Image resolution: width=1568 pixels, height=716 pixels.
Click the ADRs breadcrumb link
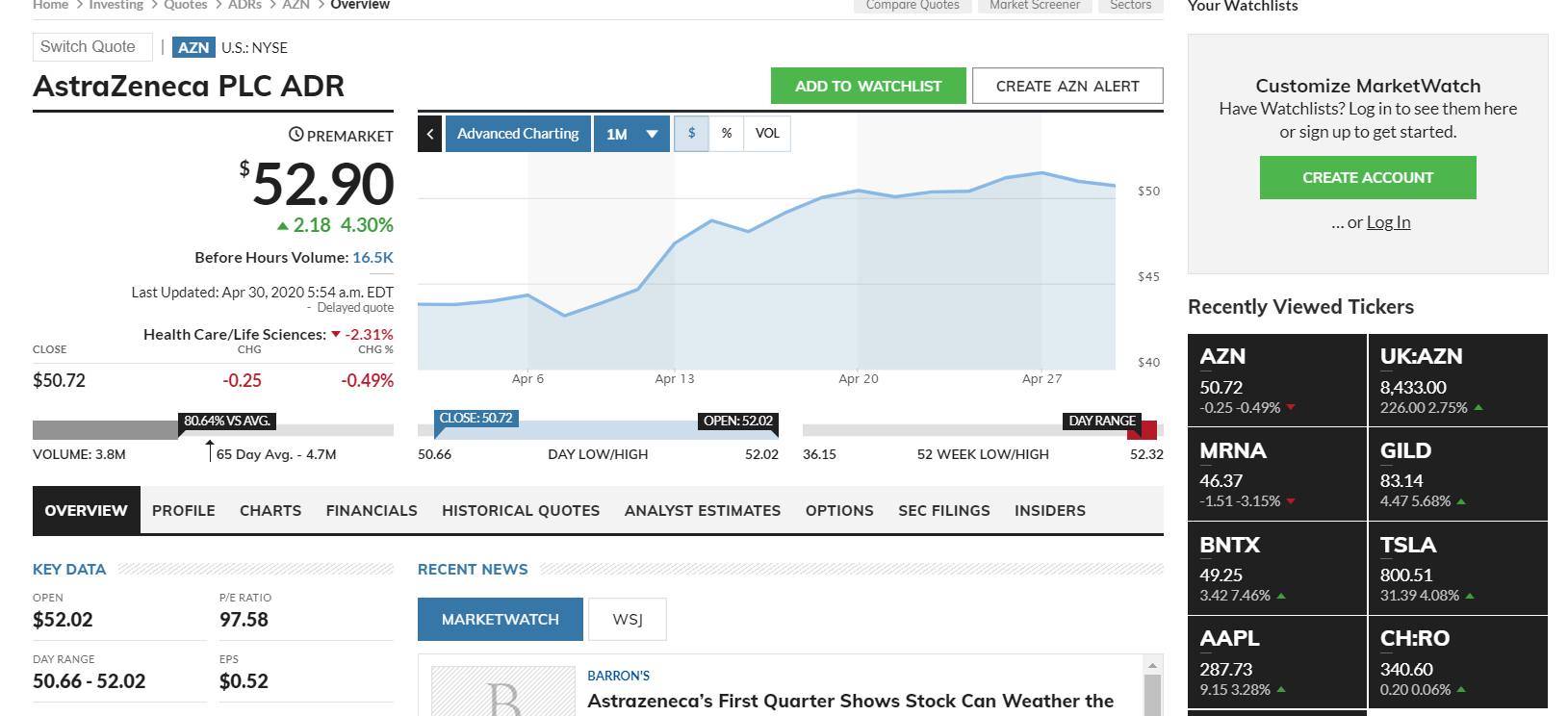244,5
